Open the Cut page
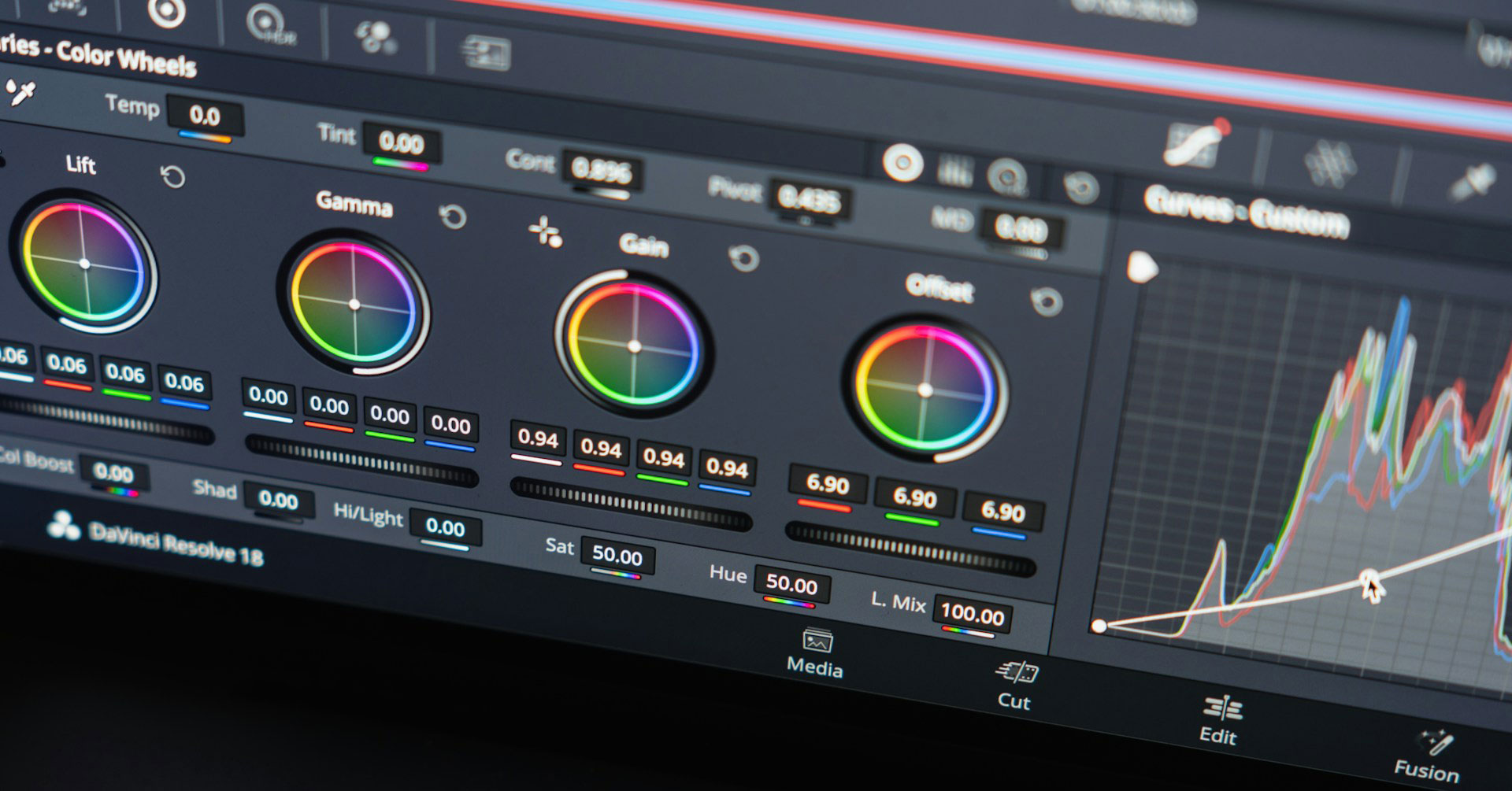 click(x=1015, y=686)
